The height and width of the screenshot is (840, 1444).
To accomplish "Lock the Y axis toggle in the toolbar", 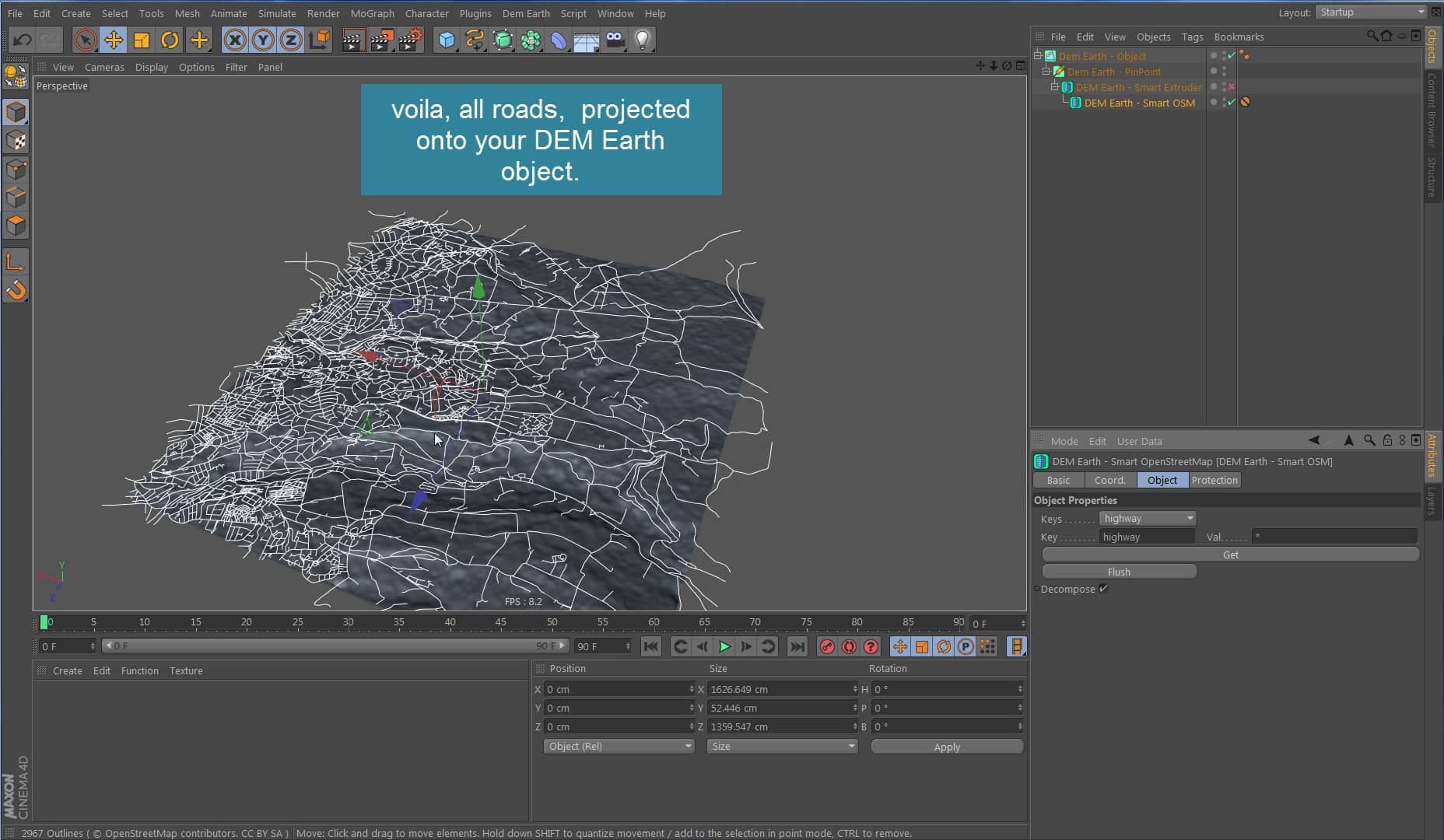I will [263, 39].
